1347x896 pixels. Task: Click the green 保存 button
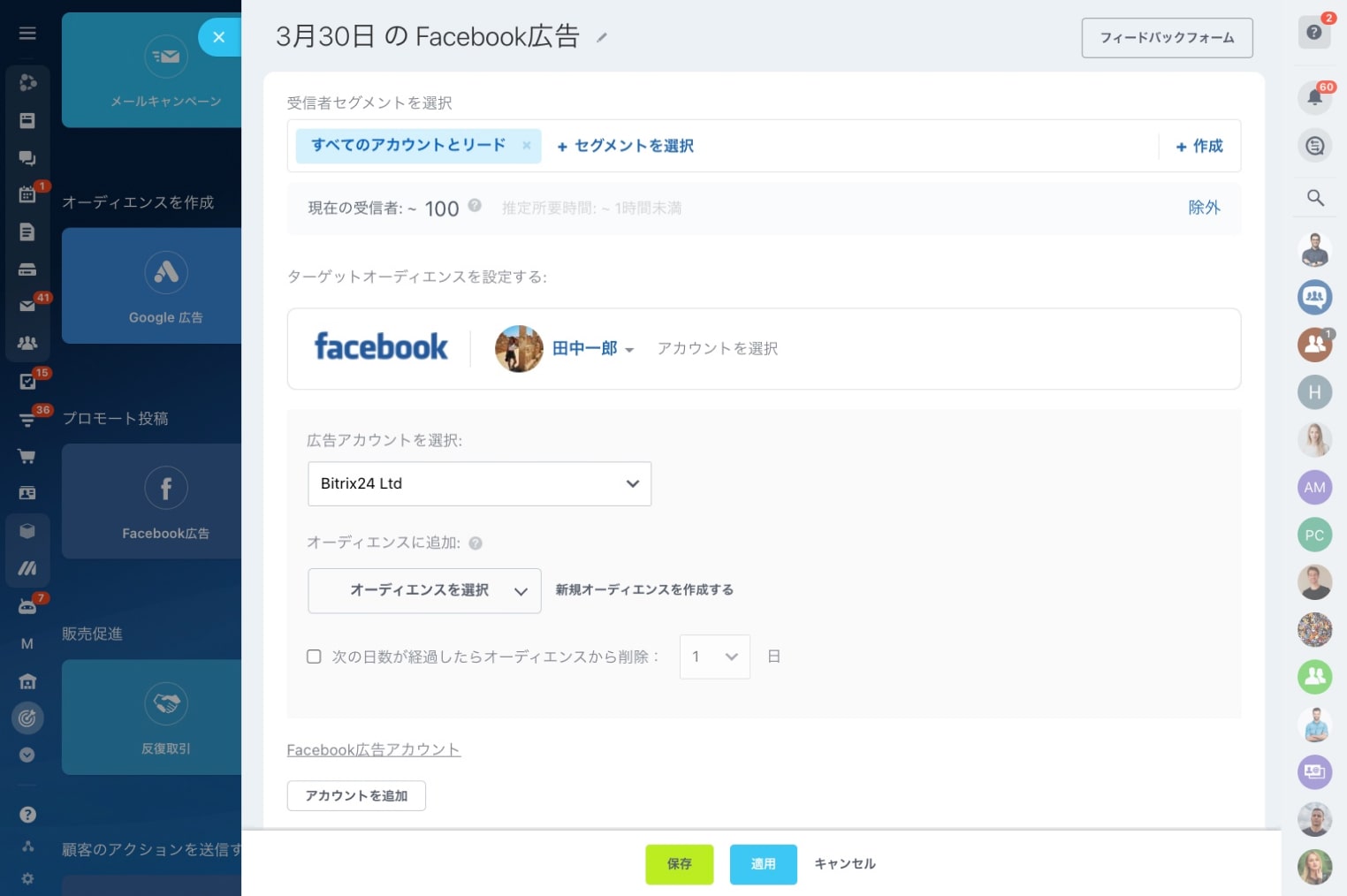(x=680, y=864)
